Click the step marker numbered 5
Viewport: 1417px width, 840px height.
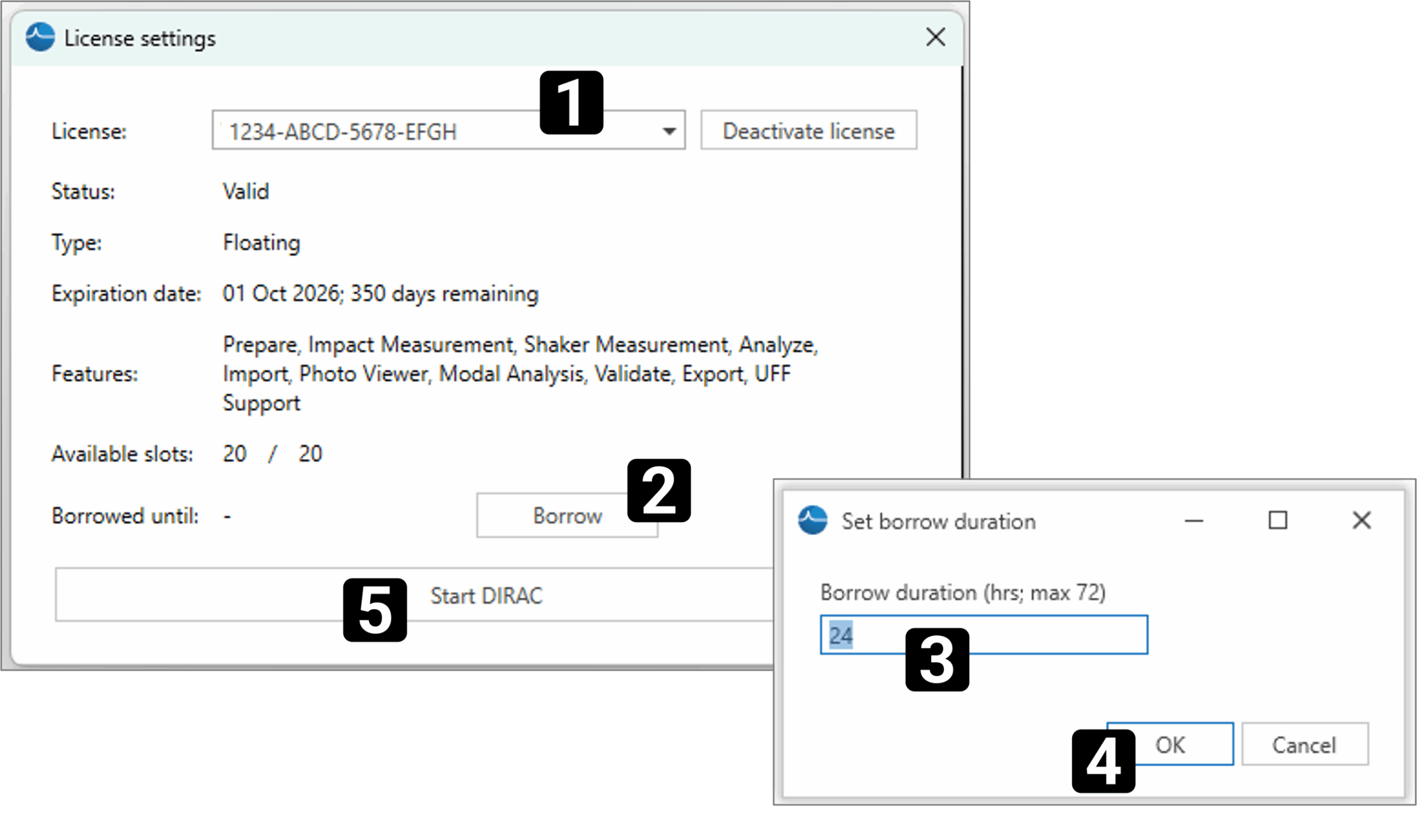[x=375, y=610]
